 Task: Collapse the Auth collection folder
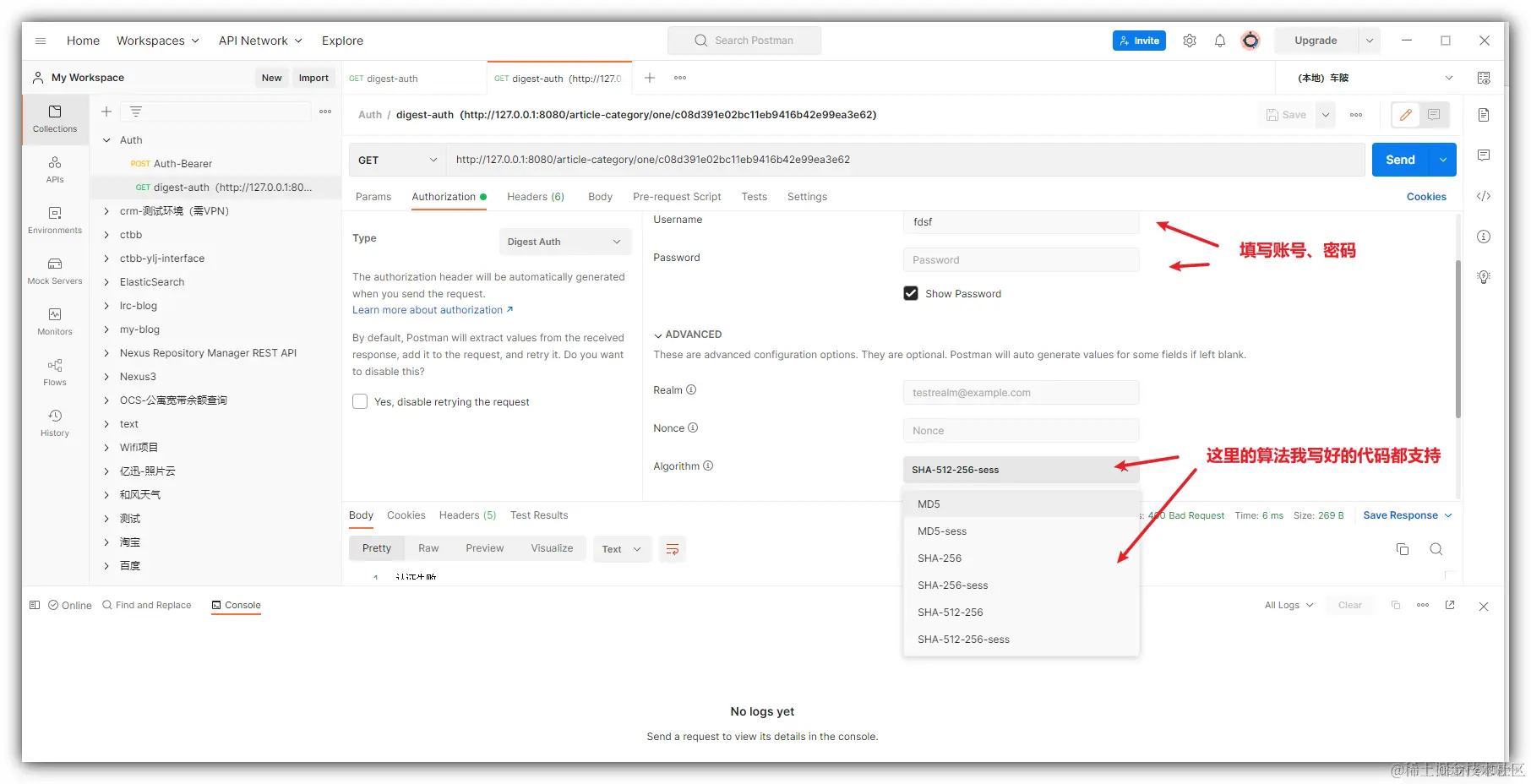coord(106,140)
